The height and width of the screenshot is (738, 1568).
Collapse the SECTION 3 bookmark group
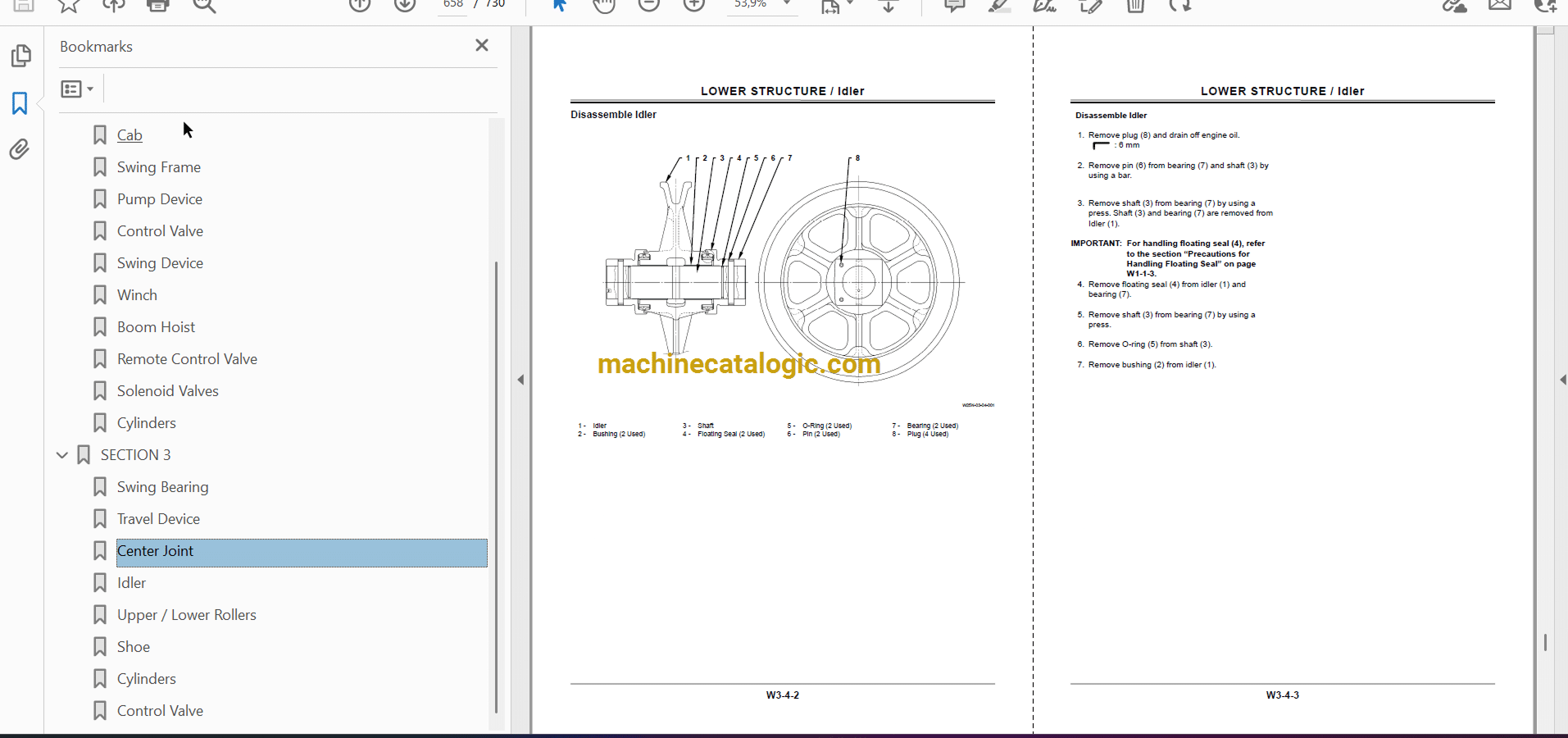[62, 455]
